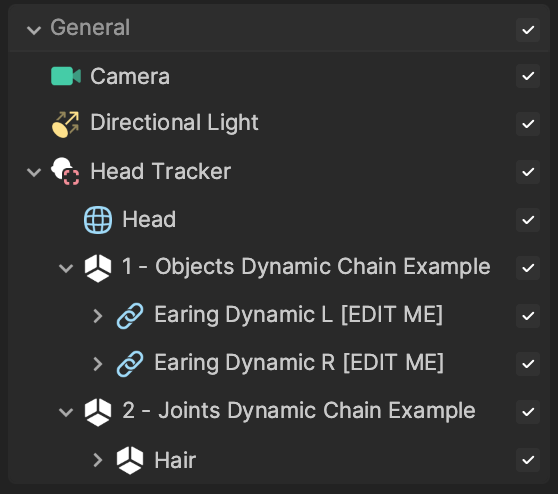Expand Earing Dynamic L [EDIT ME]
The height and width of the screenshot is (494, 558).
click(x=98, y=316)
